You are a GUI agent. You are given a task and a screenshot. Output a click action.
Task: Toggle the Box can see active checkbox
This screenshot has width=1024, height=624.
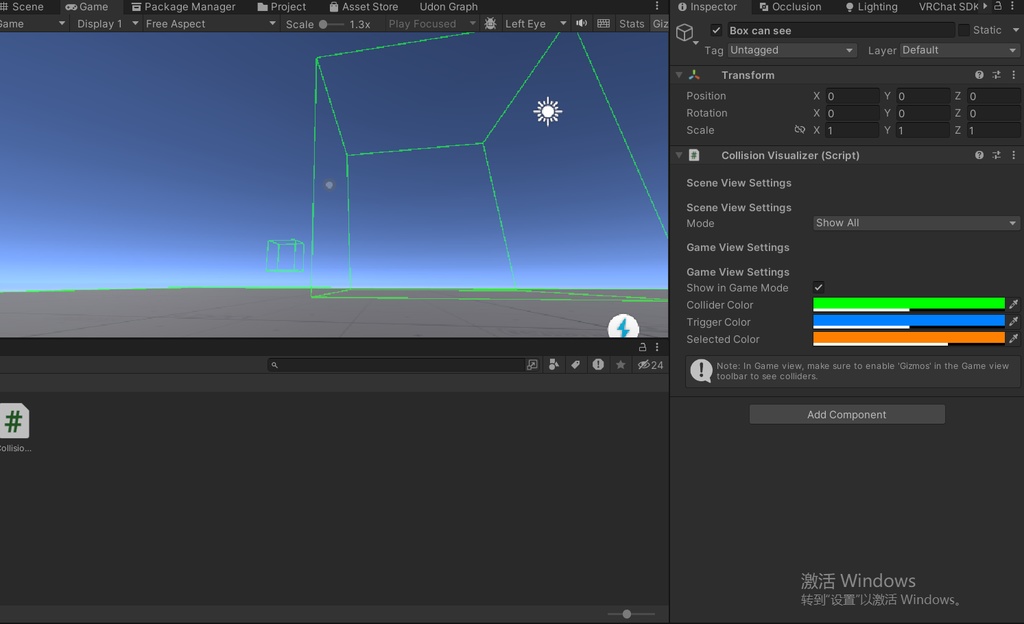(x=716, y=29)
